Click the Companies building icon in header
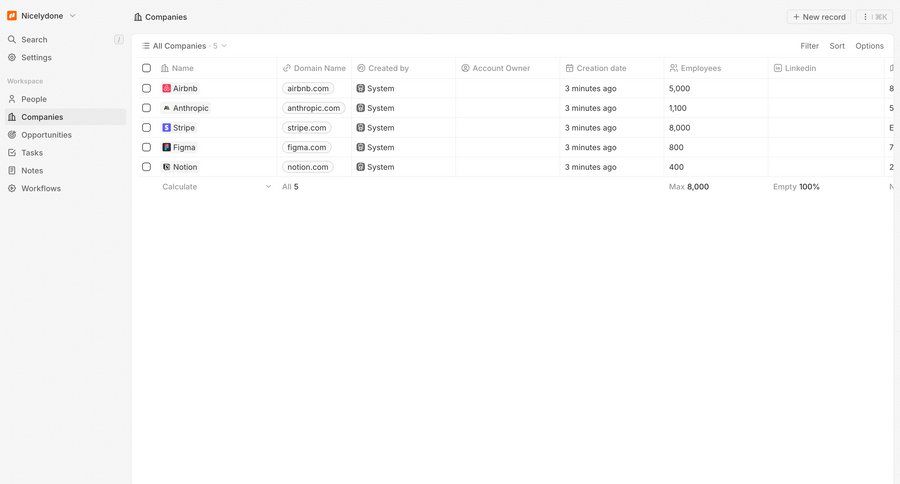This screenshot has width=900, height=484. [x=138, y=17]
